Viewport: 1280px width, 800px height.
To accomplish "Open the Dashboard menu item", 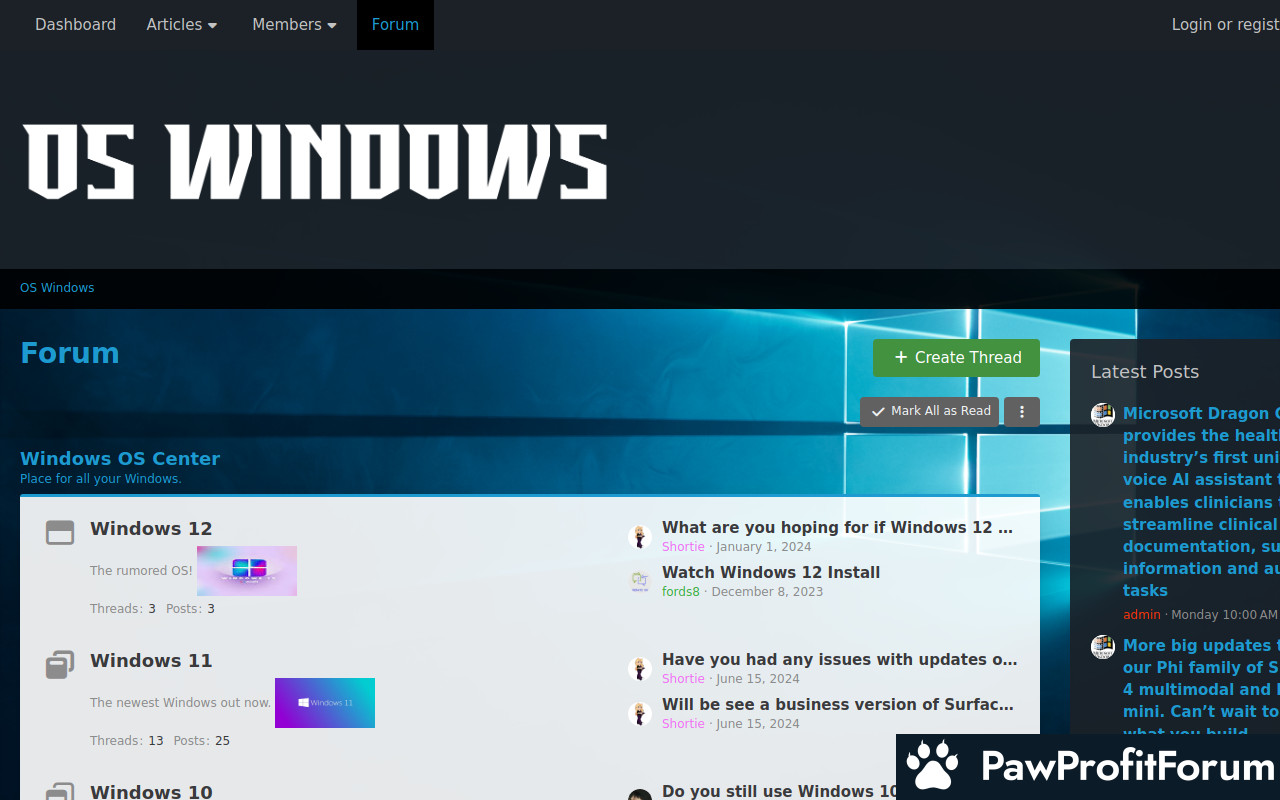I will coord(75,25).
